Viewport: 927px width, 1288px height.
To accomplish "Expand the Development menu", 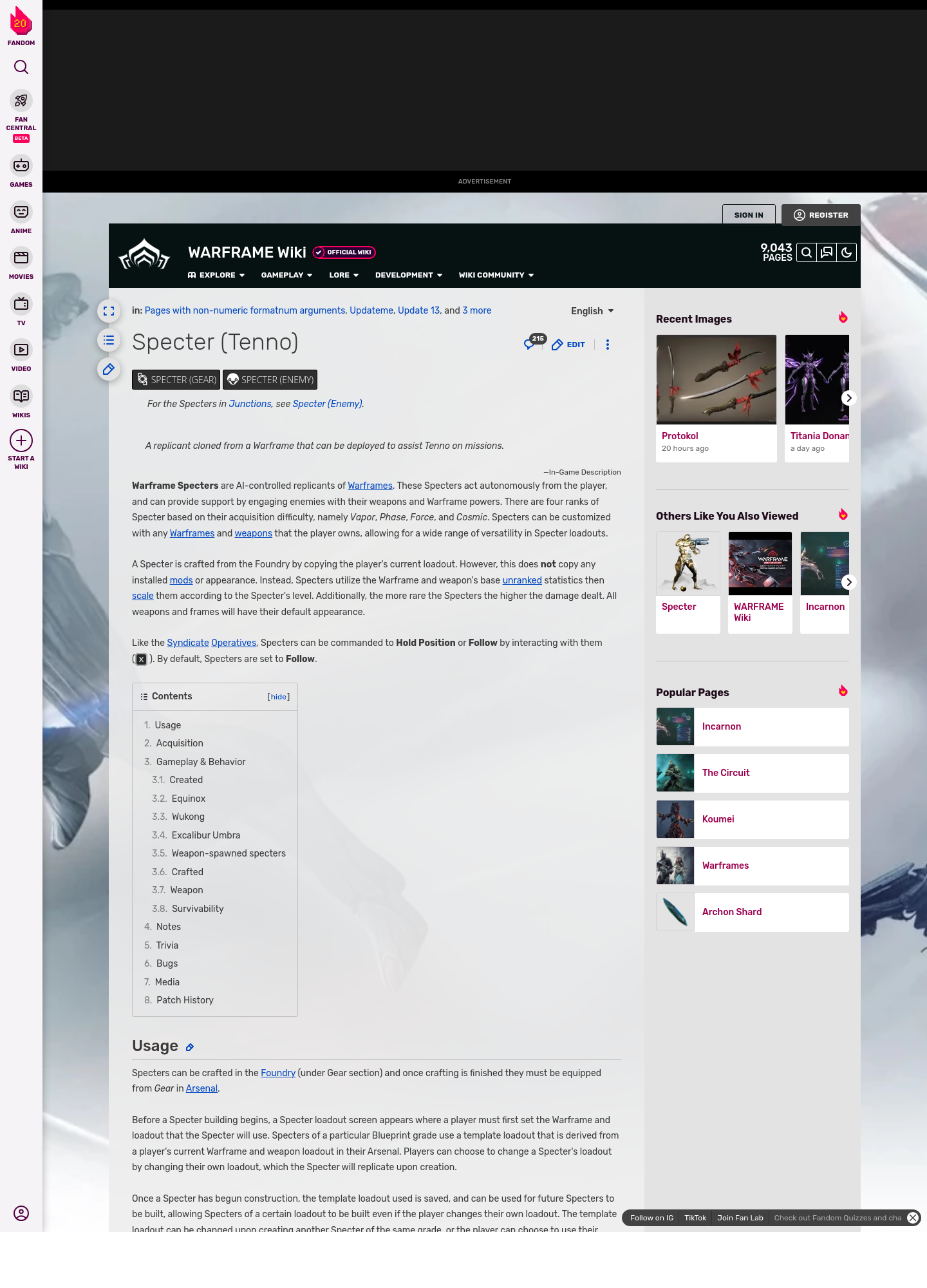I will 409,275.
